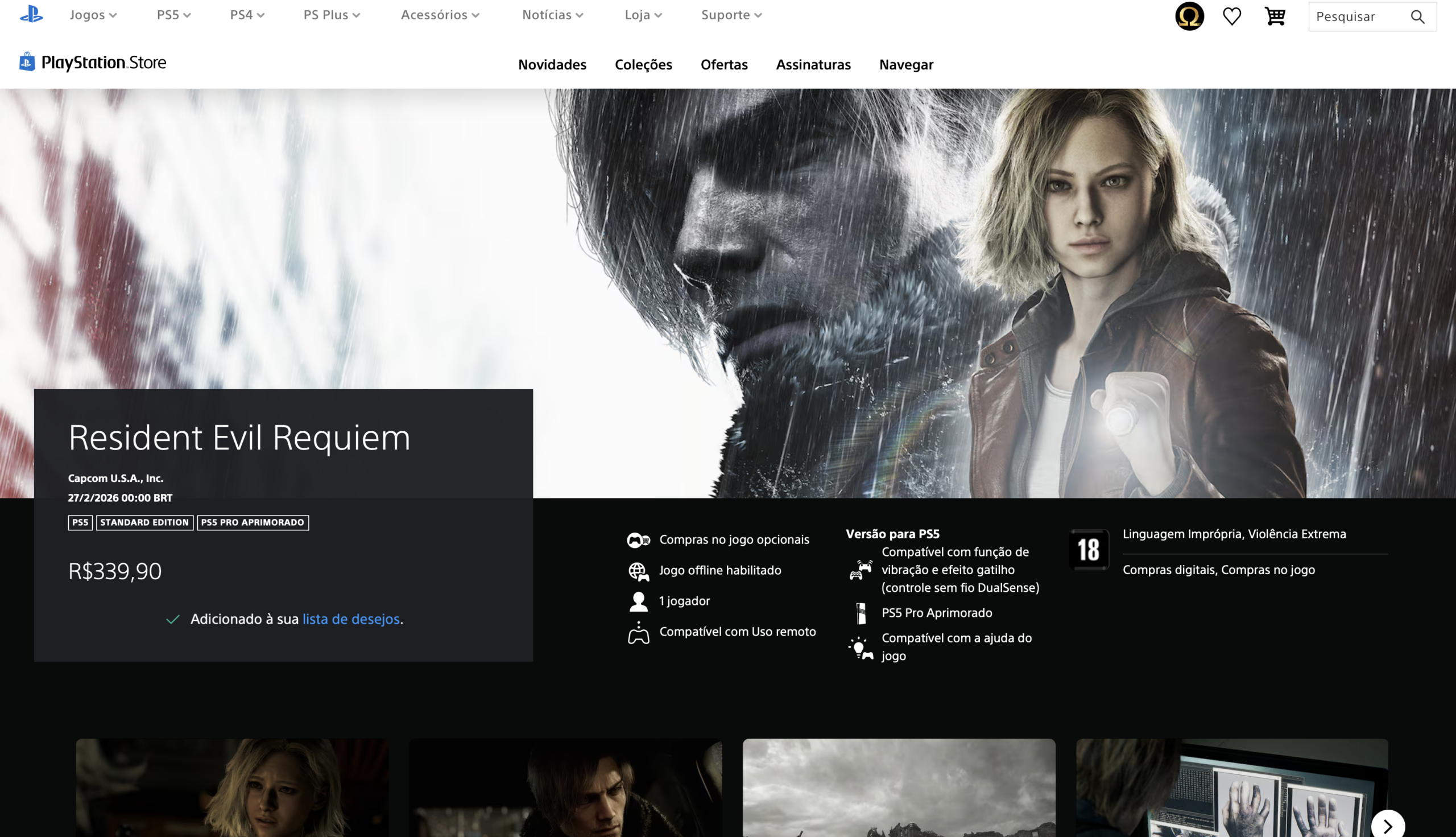
Task: Expand the Notícias dropdown menu
Action: coord(553,15)
